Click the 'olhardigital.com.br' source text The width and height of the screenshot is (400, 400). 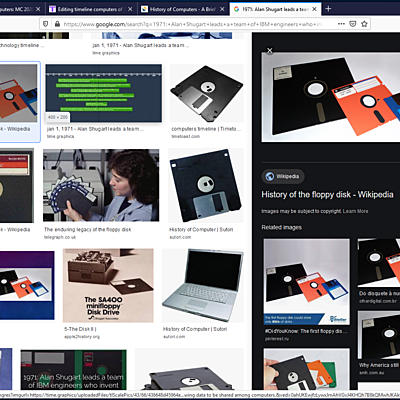point(378,301)
